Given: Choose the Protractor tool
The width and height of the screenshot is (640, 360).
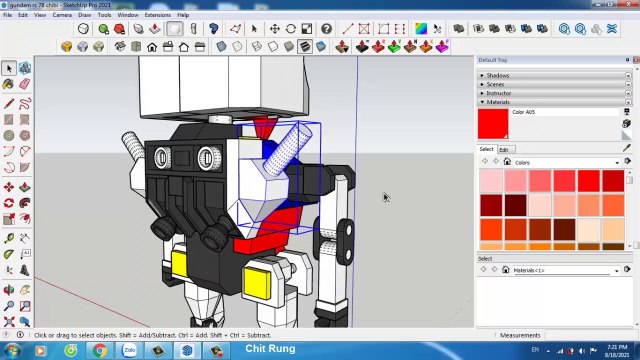Looking at the screenshot, I should tap(9, 254).
